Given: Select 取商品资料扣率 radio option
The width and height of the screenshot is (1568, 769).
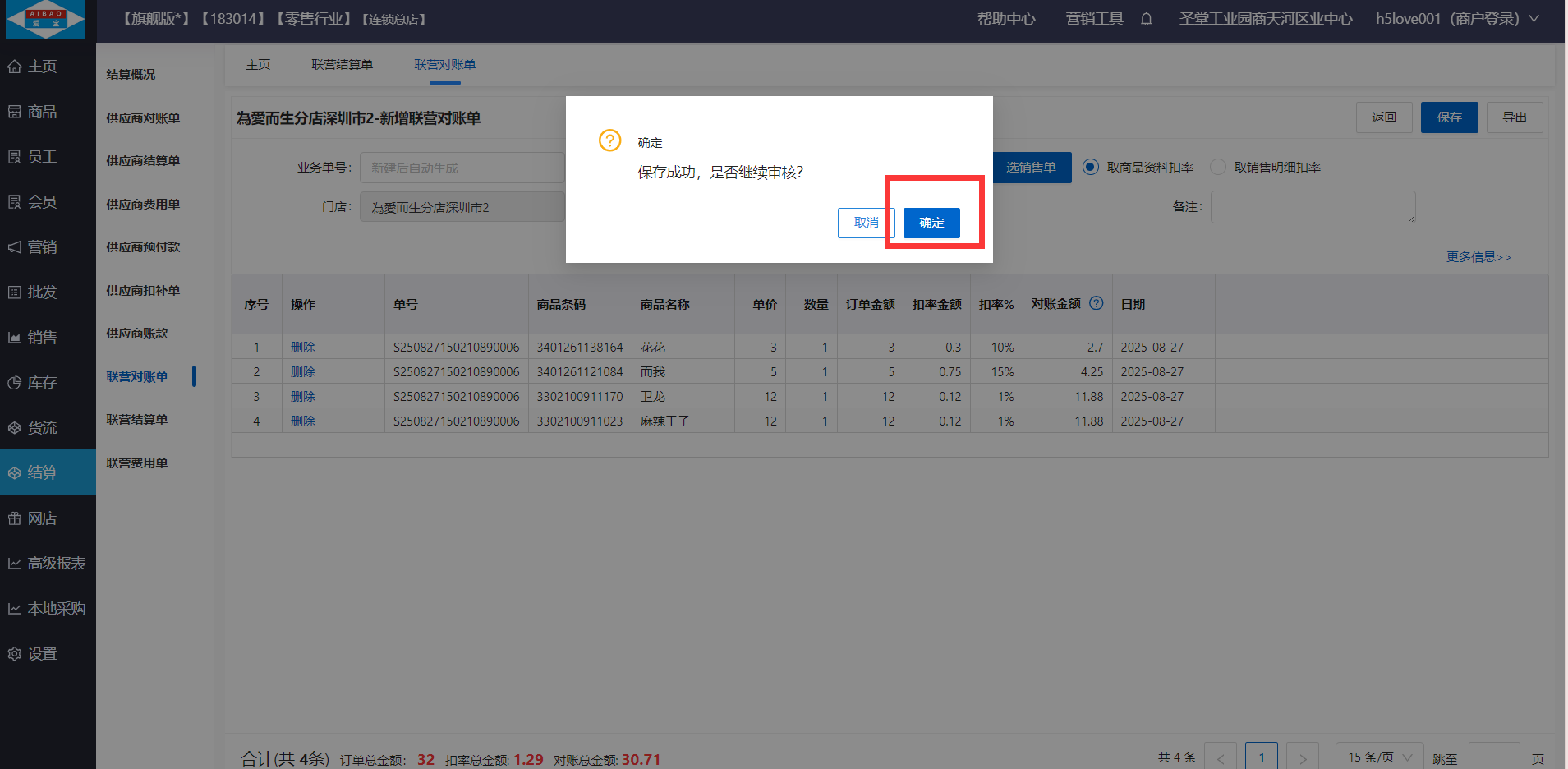Looking at the screenshot, I should pos(1090,168).
